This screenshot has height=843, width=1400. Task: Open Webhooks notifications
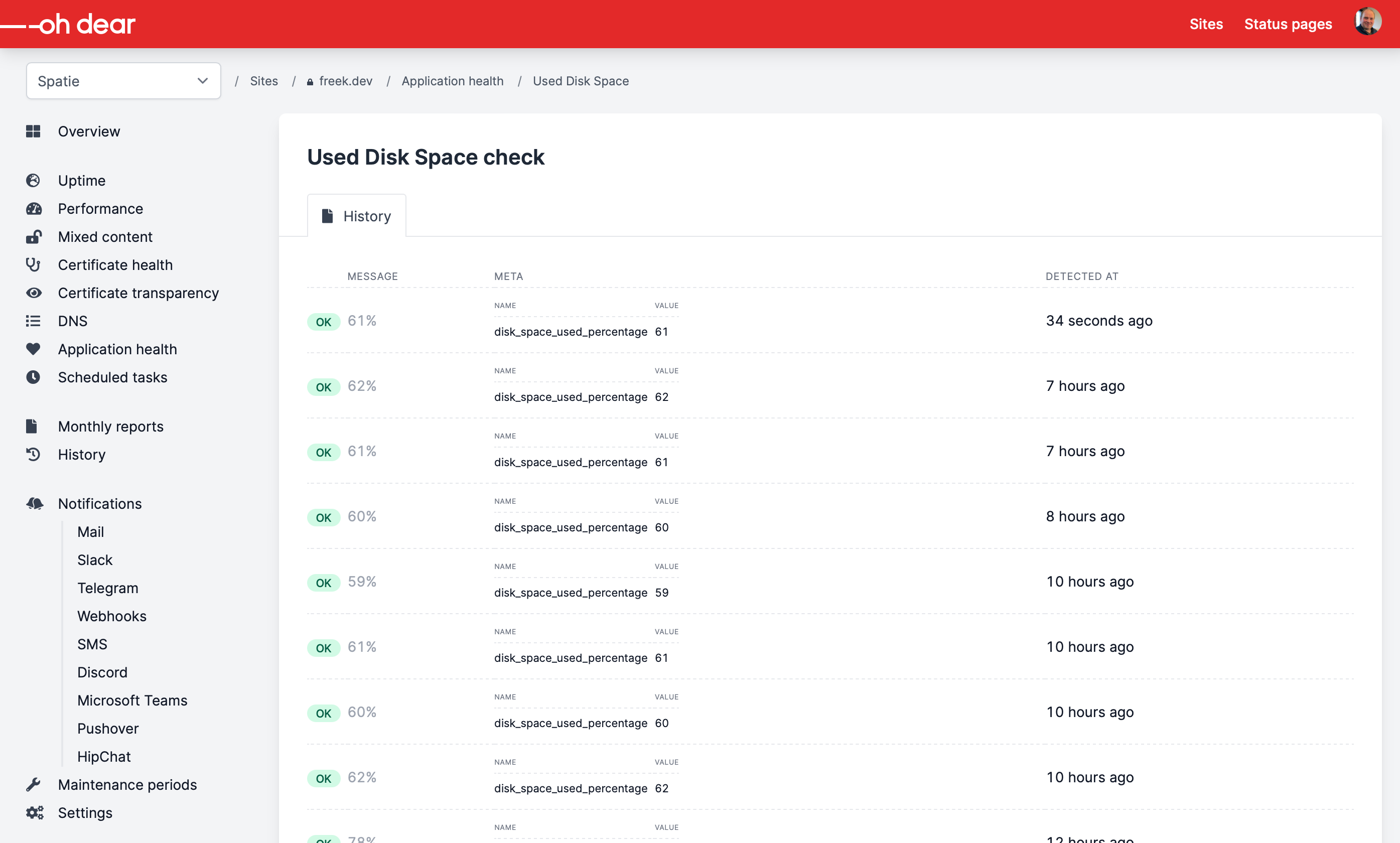111,616
